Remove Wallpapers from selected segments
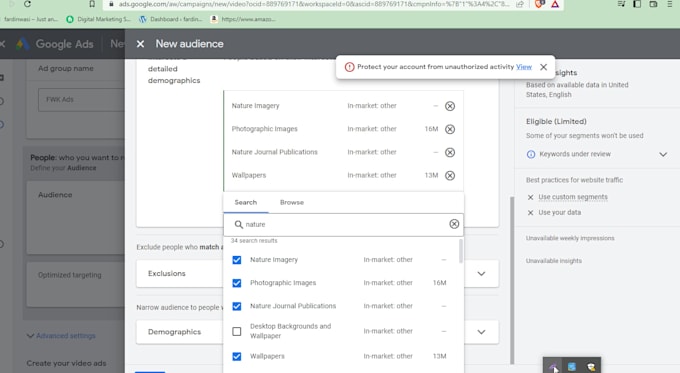This screenshot has height=373, width=680. point(450,176)
